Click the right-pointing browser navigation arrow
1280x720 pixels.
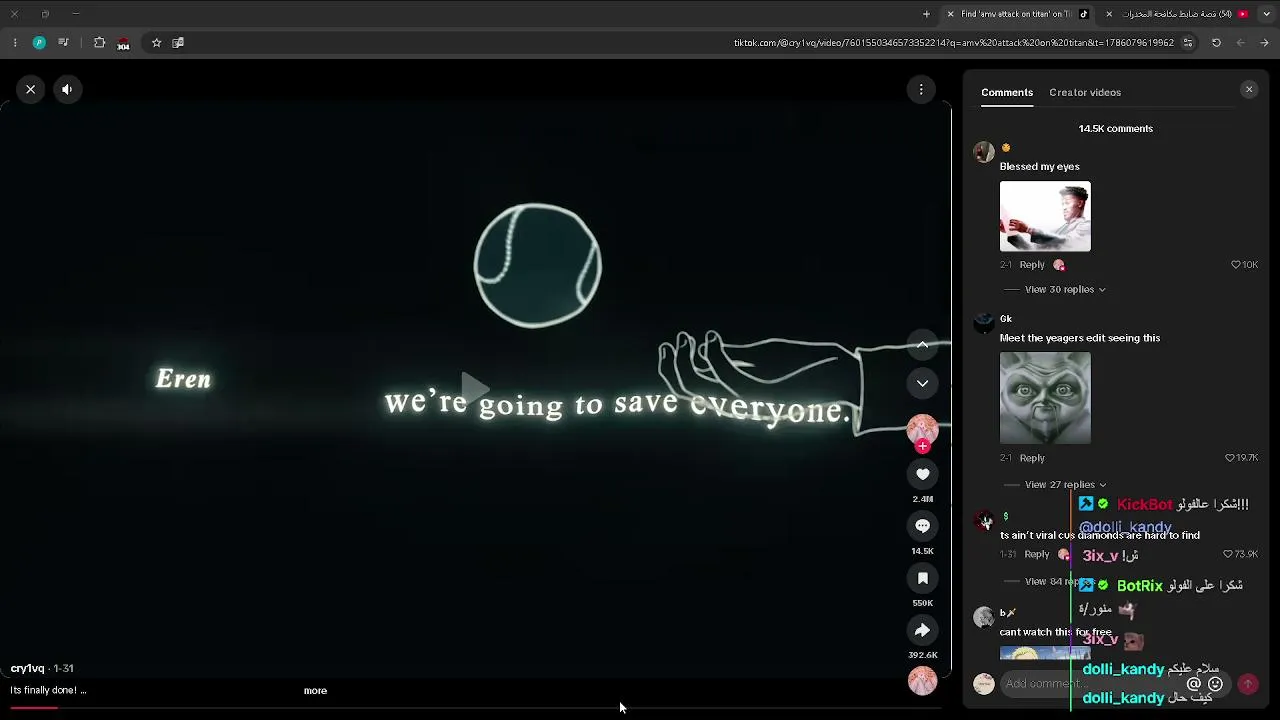point(1265,43)
